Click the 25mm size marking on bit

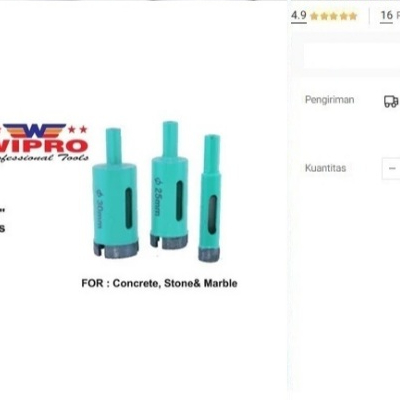coord(158,197)
